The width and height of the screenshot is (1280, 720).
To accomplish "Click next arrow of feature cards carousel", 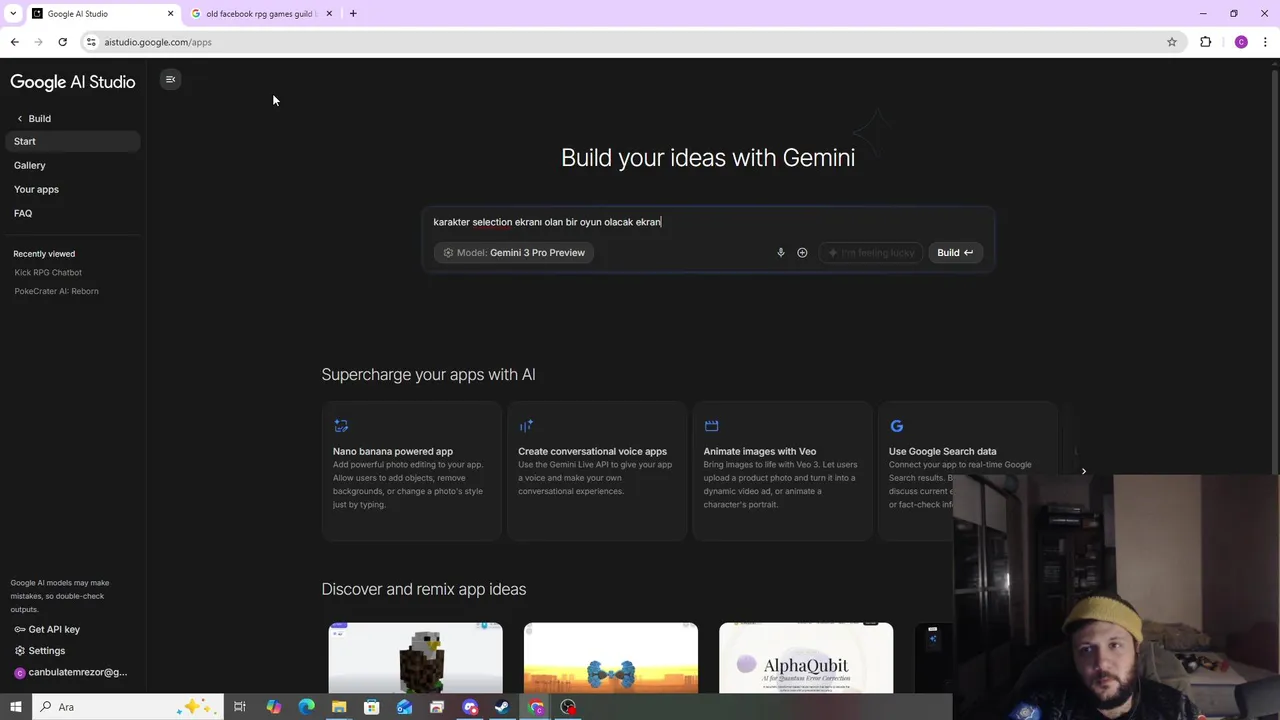I will (1083, 471).
